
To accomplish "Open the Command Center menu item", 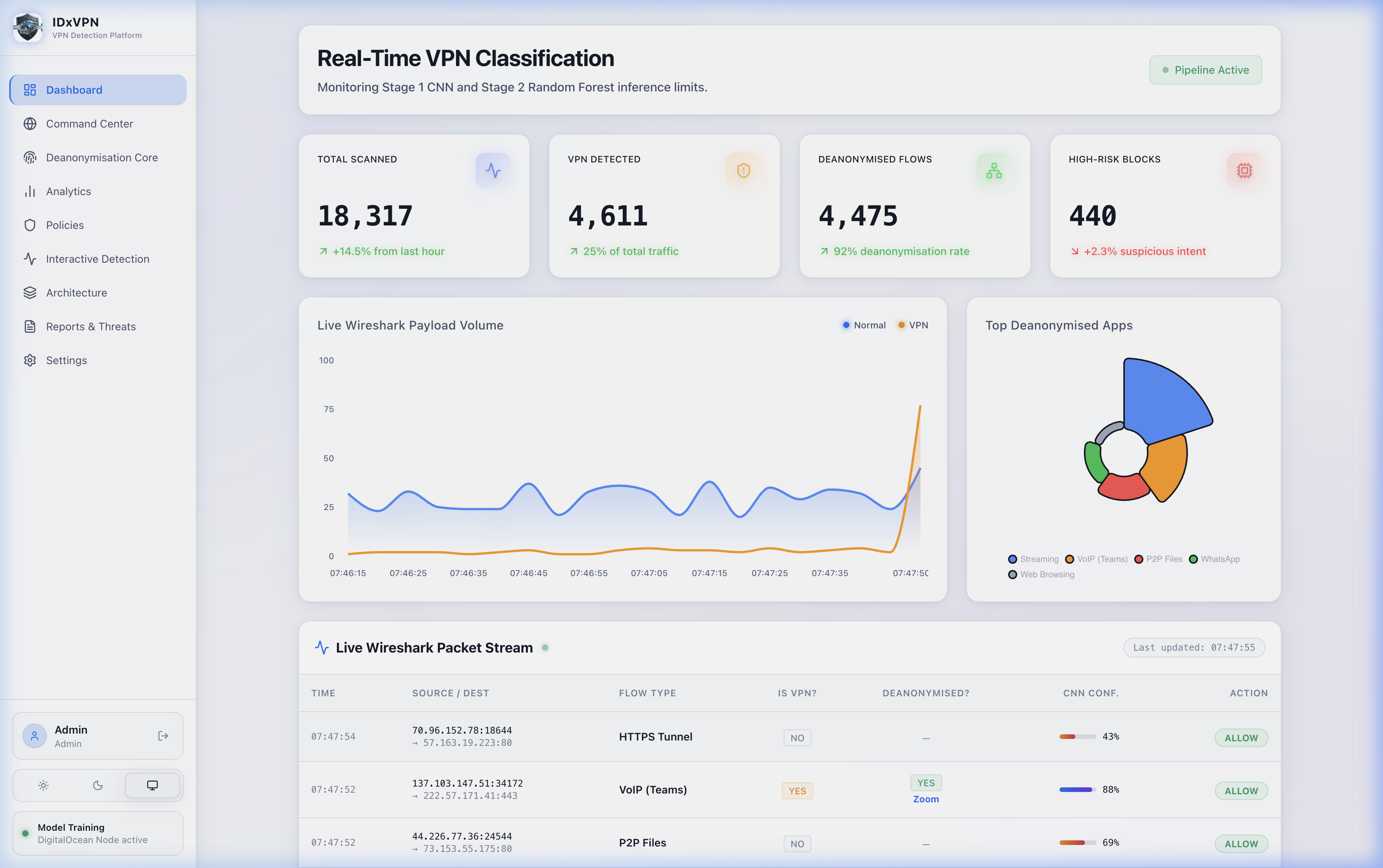I will (90, 123).
